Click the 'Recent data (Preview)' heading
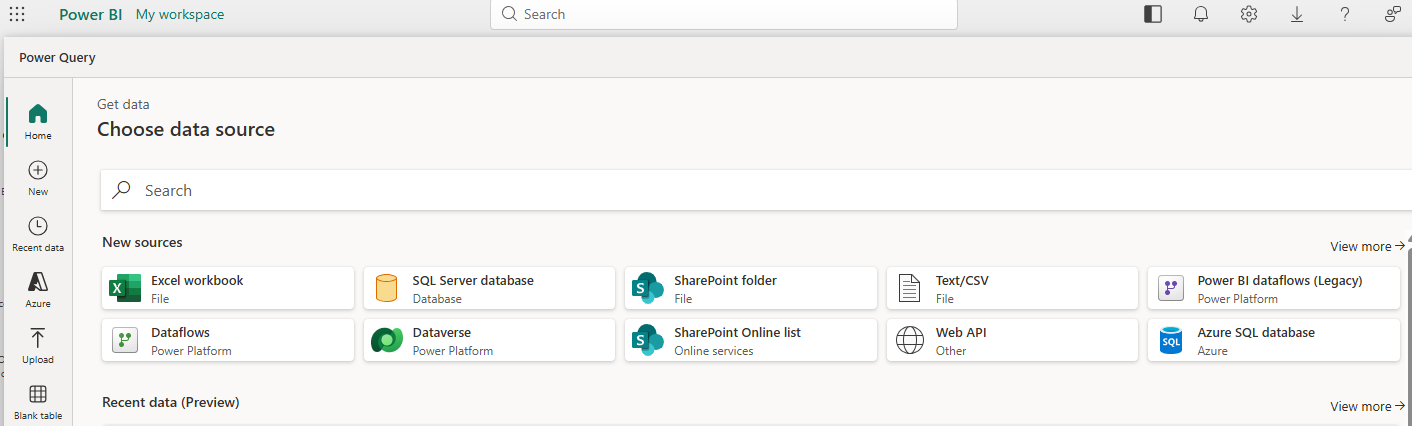1412x426 pixels. point(171,402)
